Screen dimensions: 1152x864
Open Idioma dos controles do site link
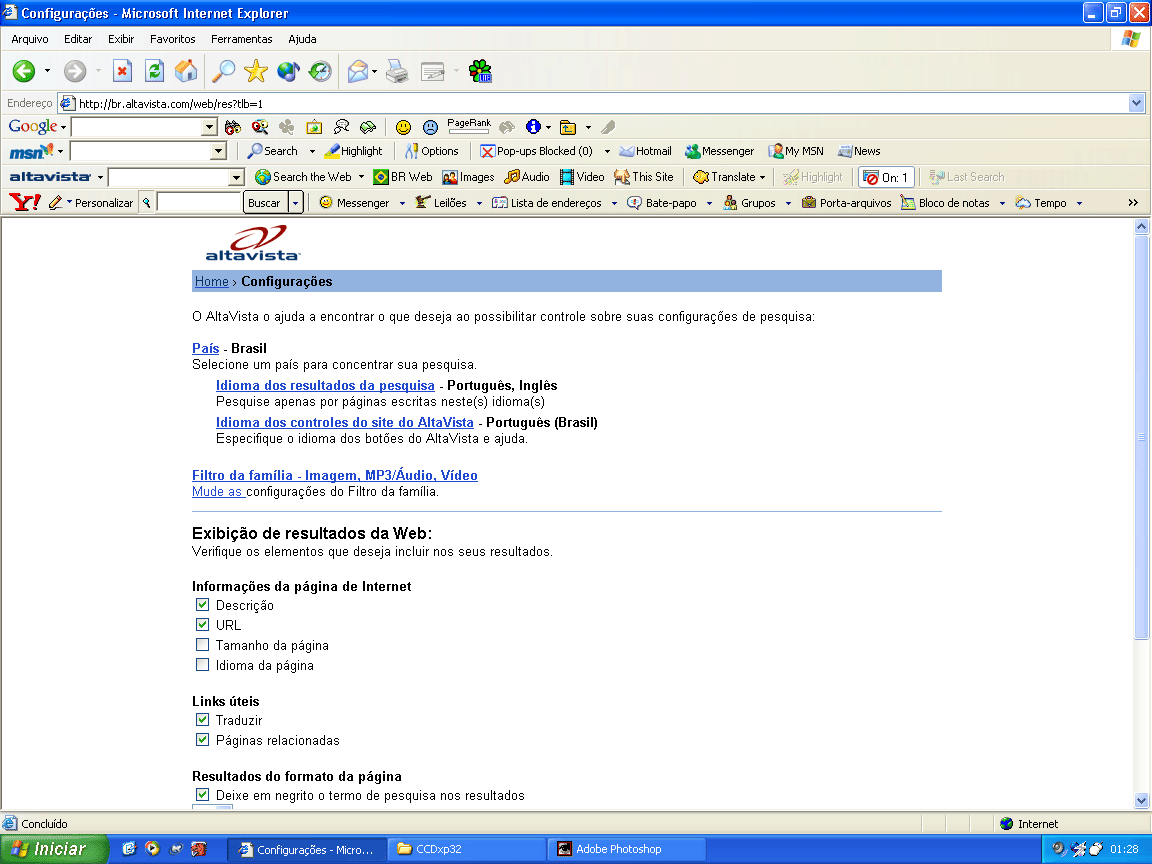click(345, 422)
